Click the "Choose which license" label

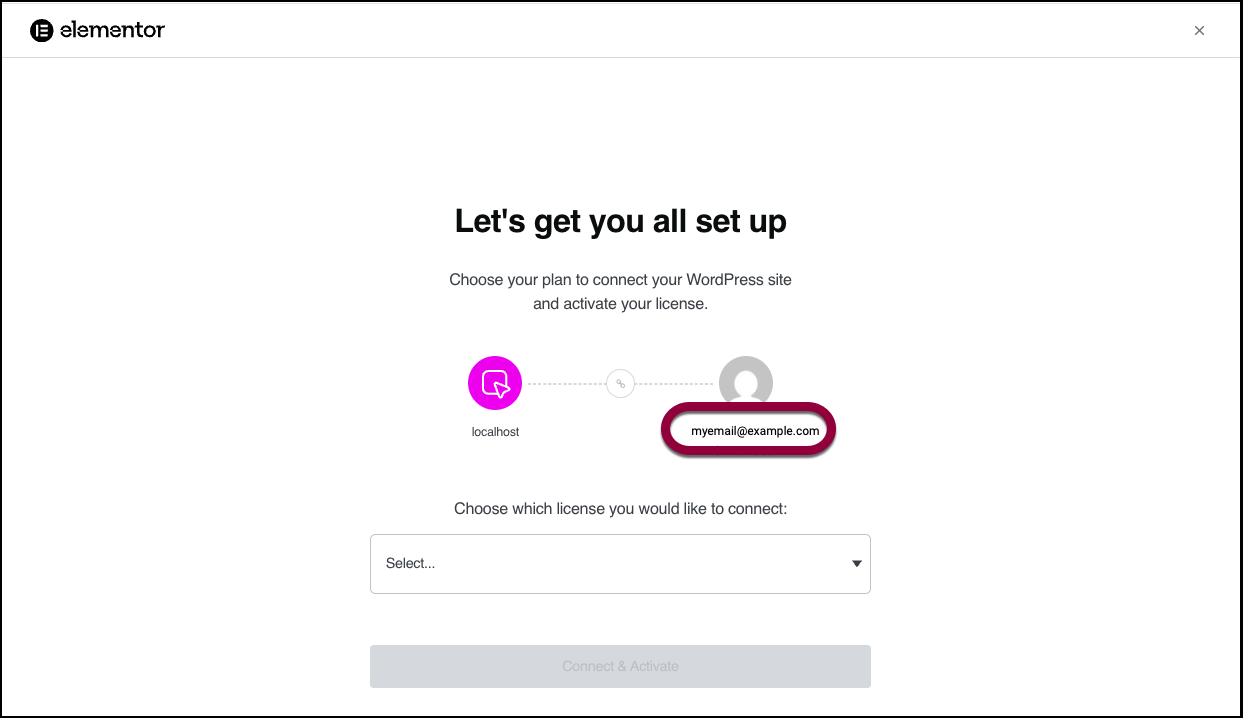[620, 509]
